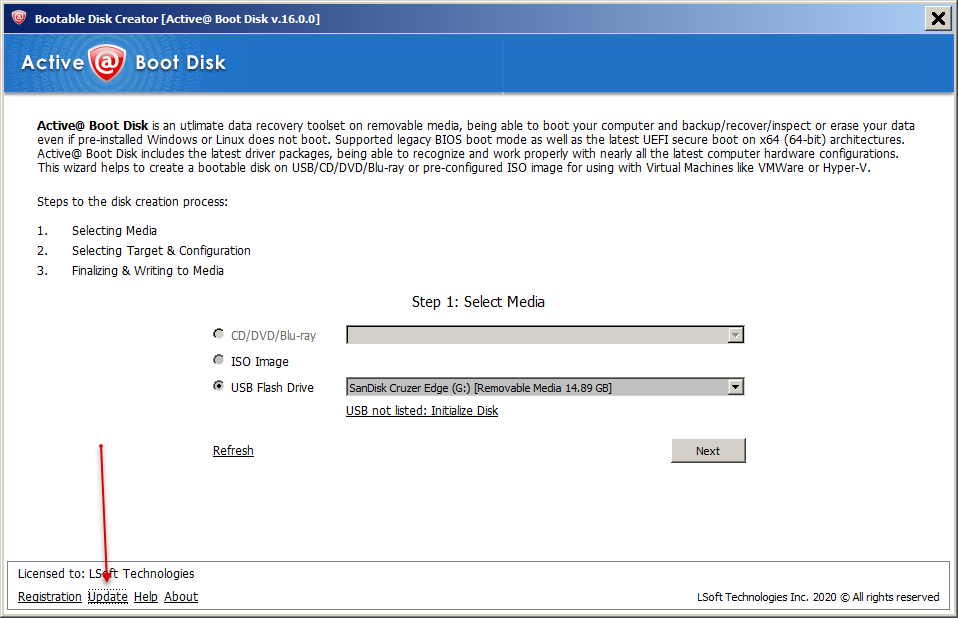Click 'Selecting Media' step text
Screen dimensions: 958x618
click(x=114, y=231)
